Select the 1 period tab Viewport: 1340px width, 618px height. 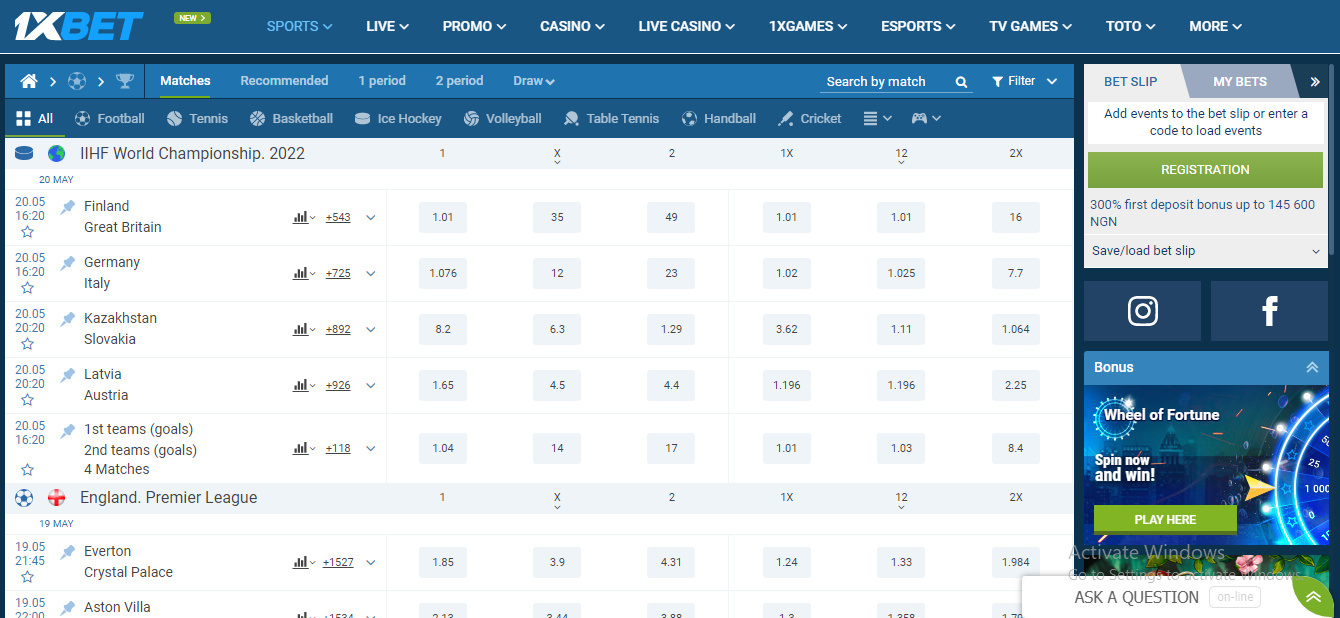click(x=382, y=81)
